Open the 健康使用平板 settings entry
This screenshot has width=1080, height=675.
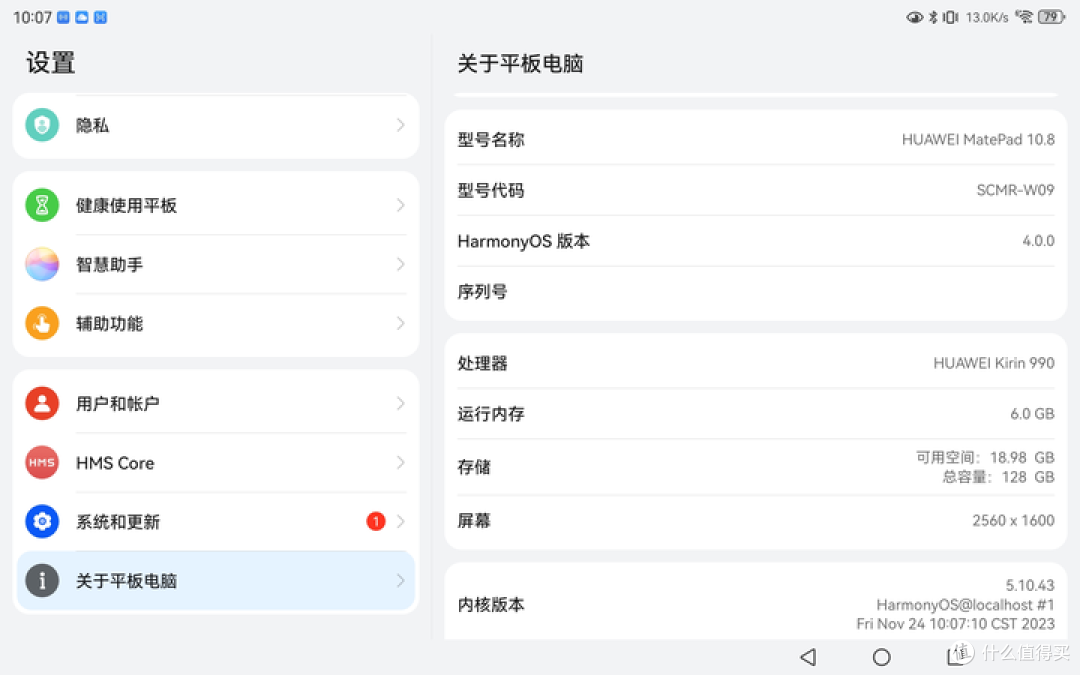click(x=216, y=205)
